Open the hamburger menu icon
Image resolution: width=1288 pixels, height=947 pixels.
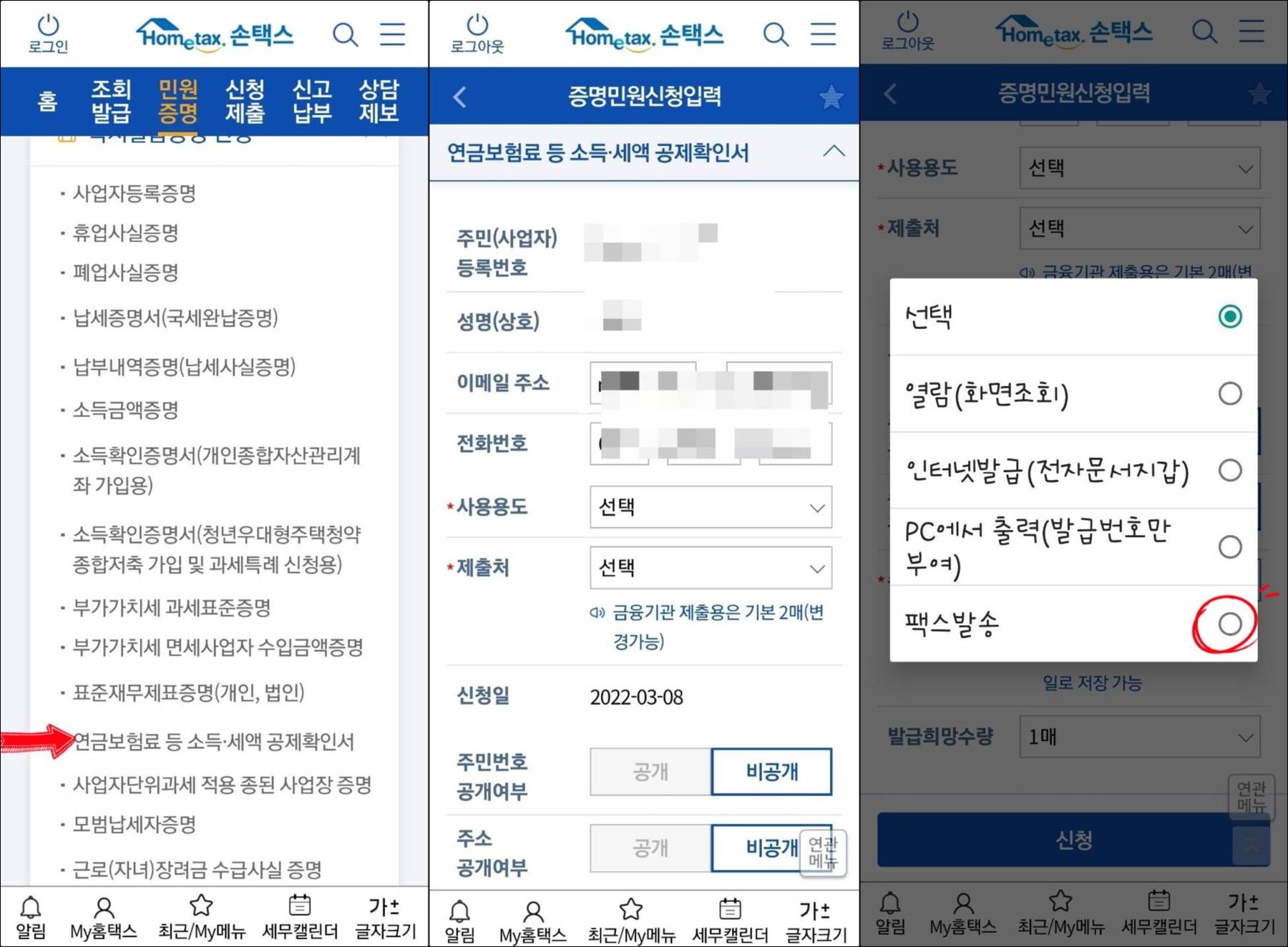coord(392,34)
